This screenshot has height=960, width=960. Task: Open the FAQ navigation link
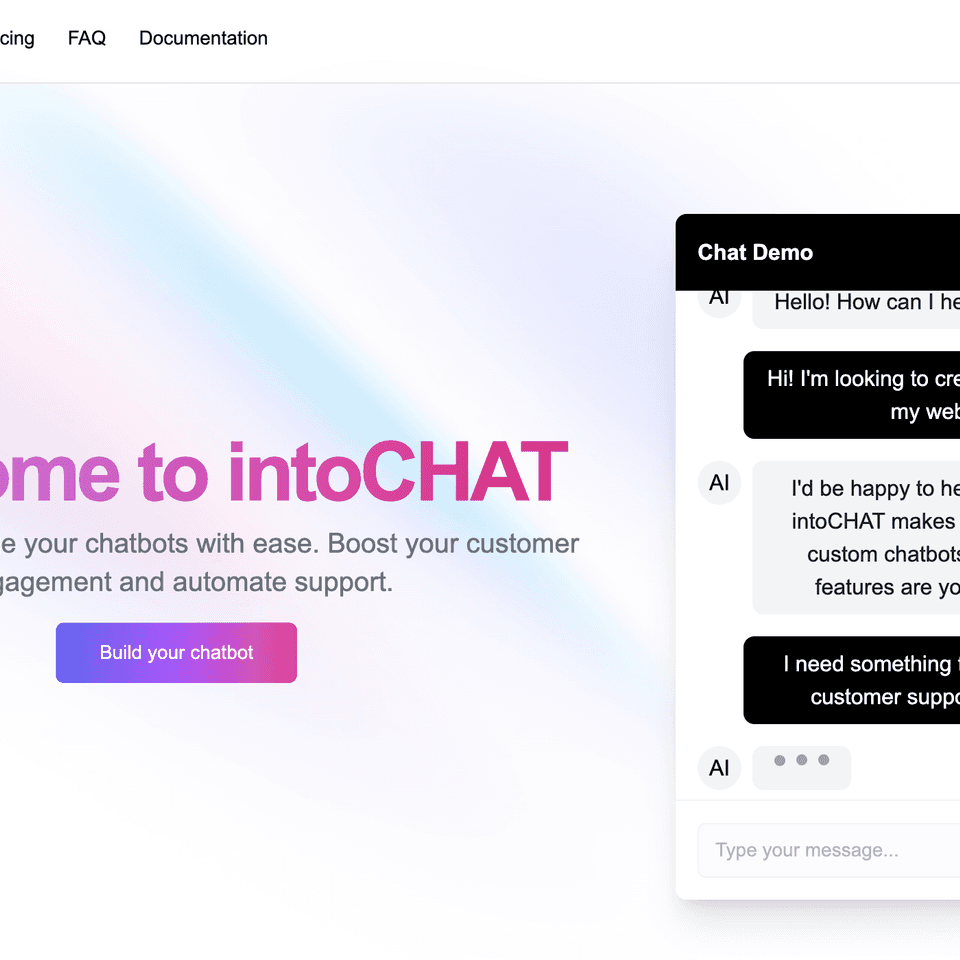[x=86, y=38]
